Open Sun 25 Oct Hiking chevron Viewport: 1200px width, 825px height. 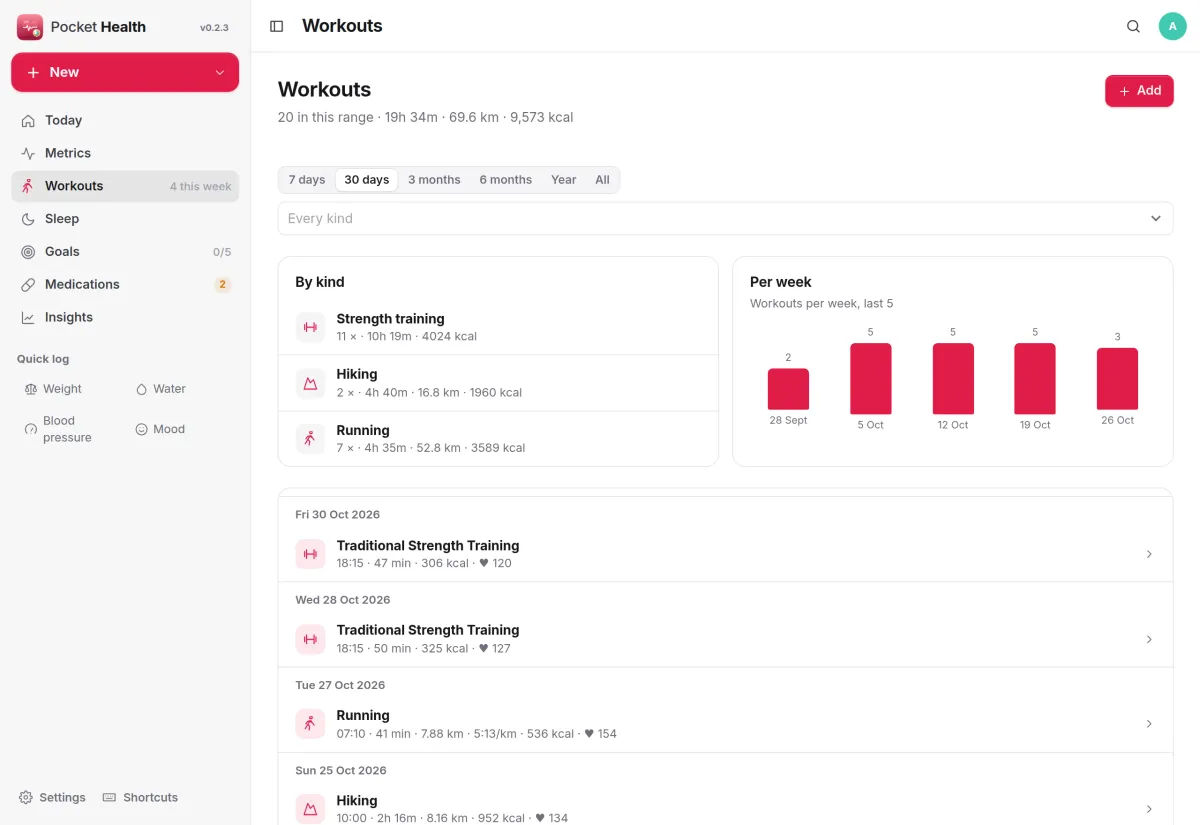pyautogui.click(x=1149, y=809)
